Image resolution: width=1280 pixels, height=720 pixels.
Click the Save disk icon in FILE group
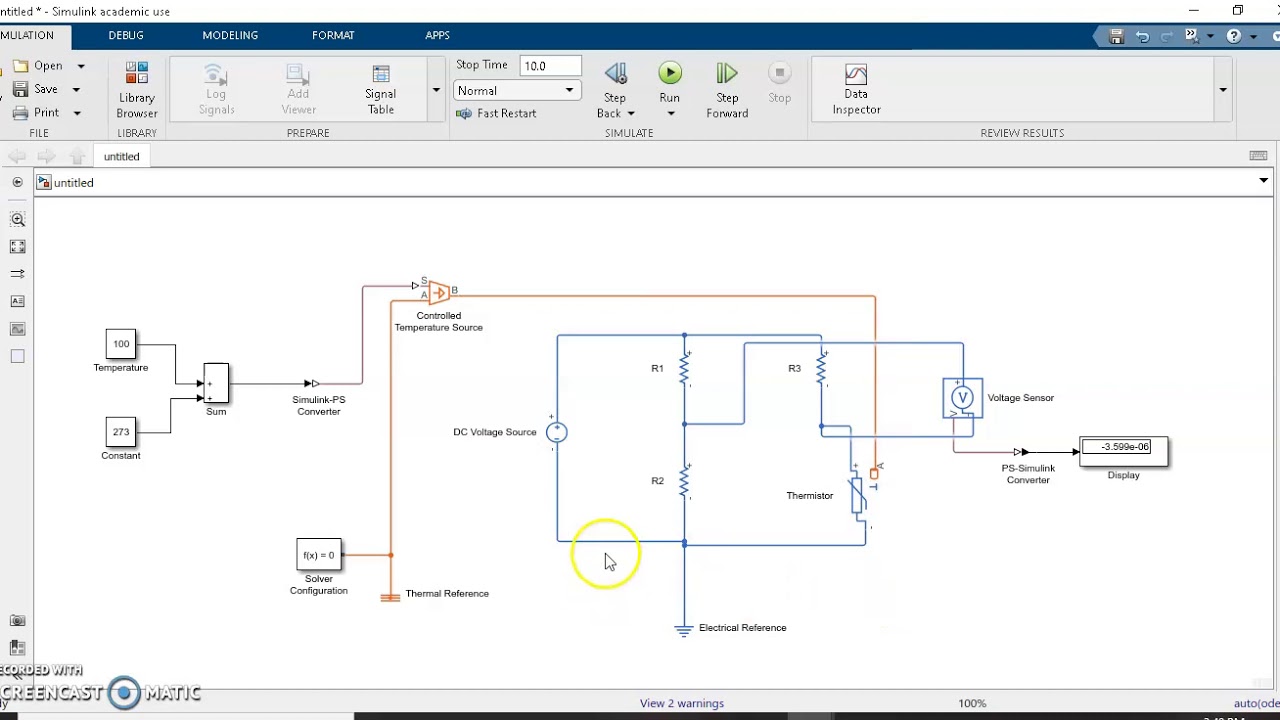(20, 89)
